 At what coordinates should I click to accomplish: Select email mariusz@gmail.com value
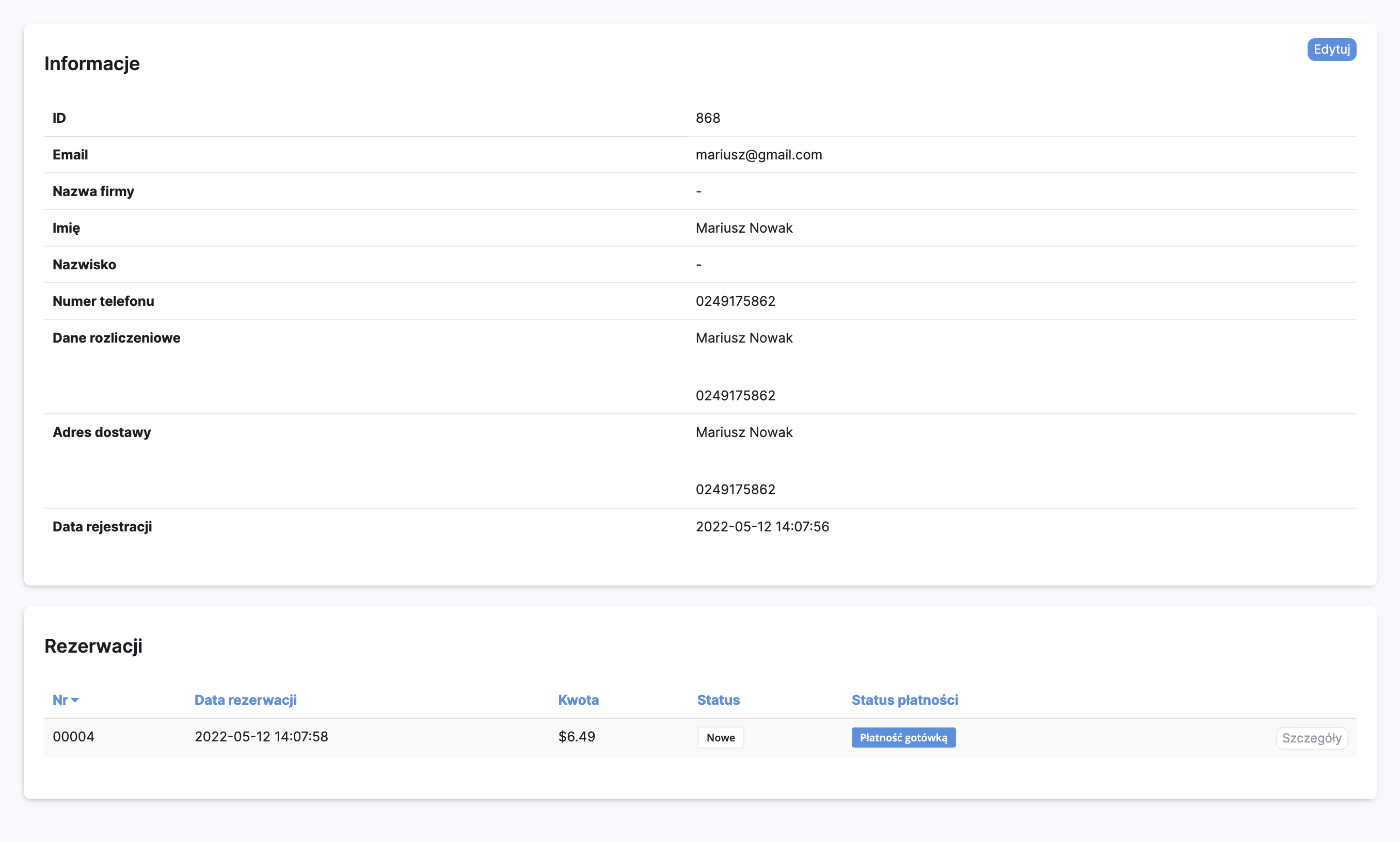pos(758,154)
